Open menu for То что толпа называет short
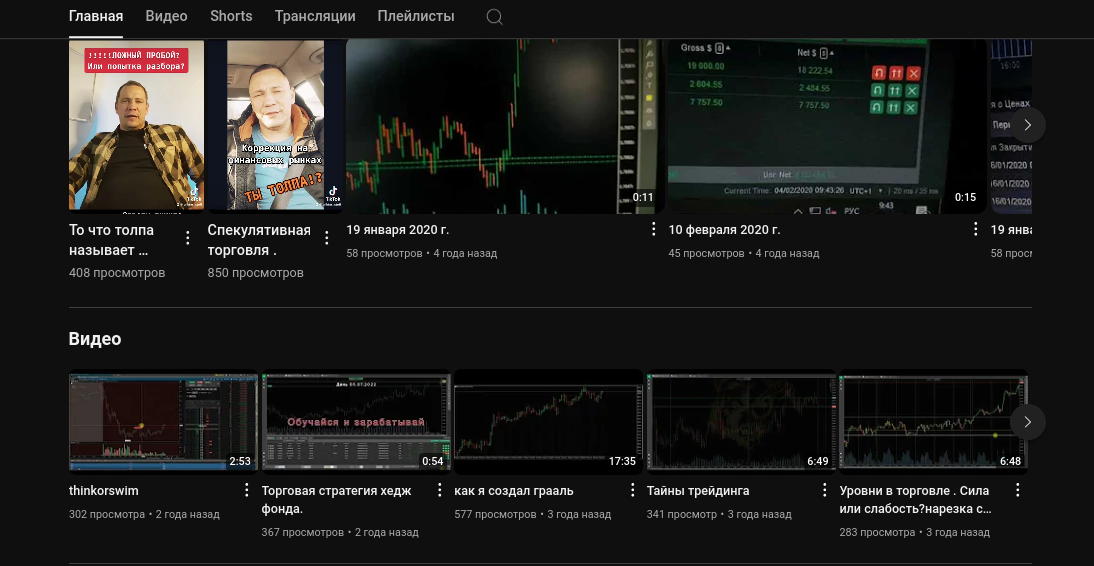The height and width of the screenshot is (566, 1094). click(188, 237)
